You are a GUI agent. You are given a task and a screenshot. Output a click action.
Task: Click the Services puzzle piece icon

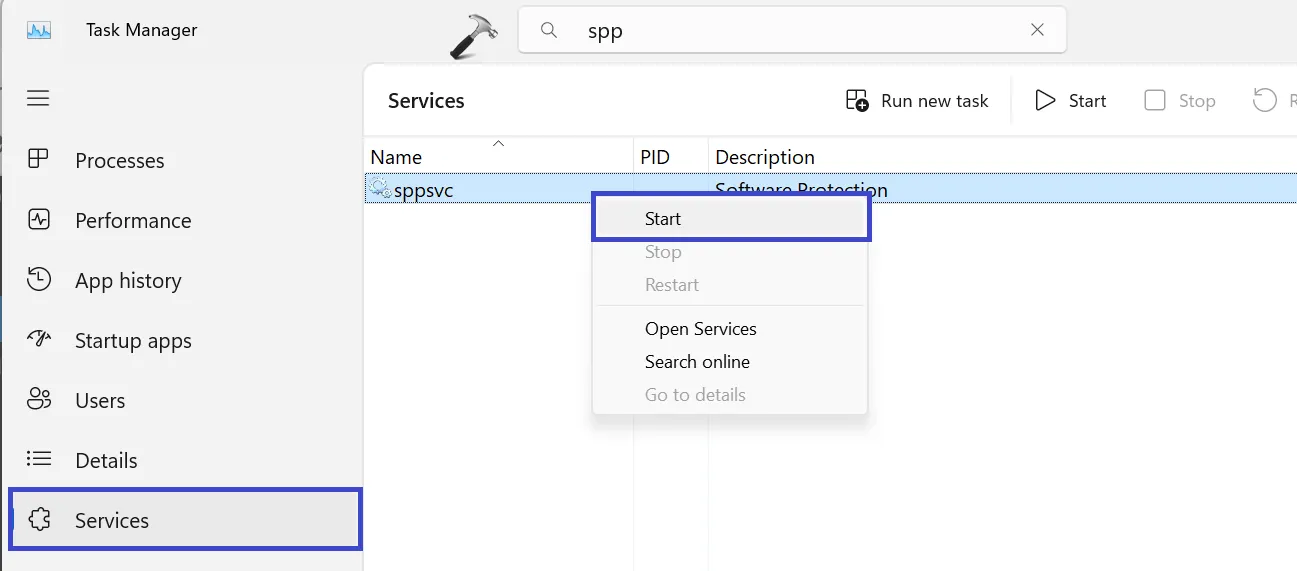pyautogui.click(x=38, y=520)
